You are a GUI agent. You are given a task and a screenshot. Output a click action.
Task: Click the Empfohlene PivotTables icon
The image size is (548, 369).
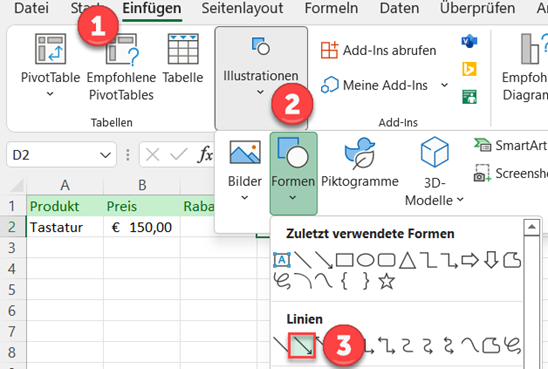[122, 49]
